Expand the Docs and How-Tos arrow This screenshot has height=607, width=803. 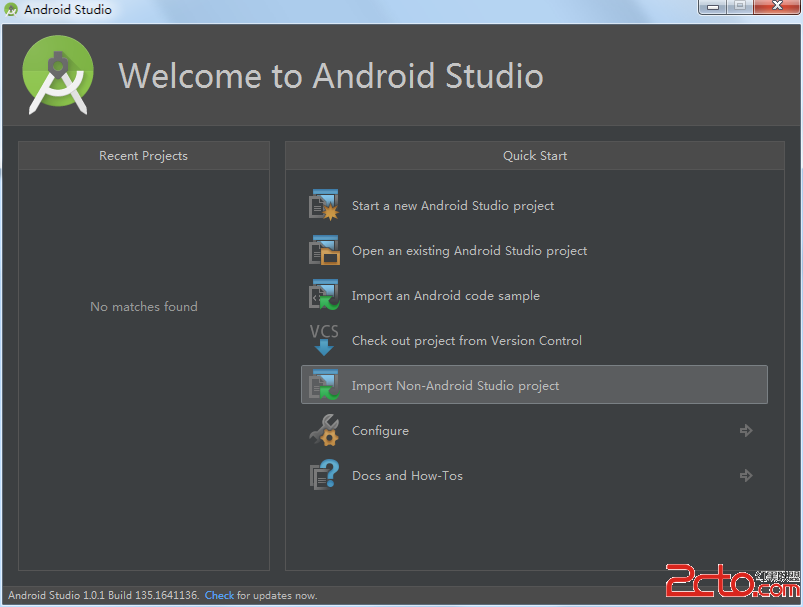click(746, 475)
